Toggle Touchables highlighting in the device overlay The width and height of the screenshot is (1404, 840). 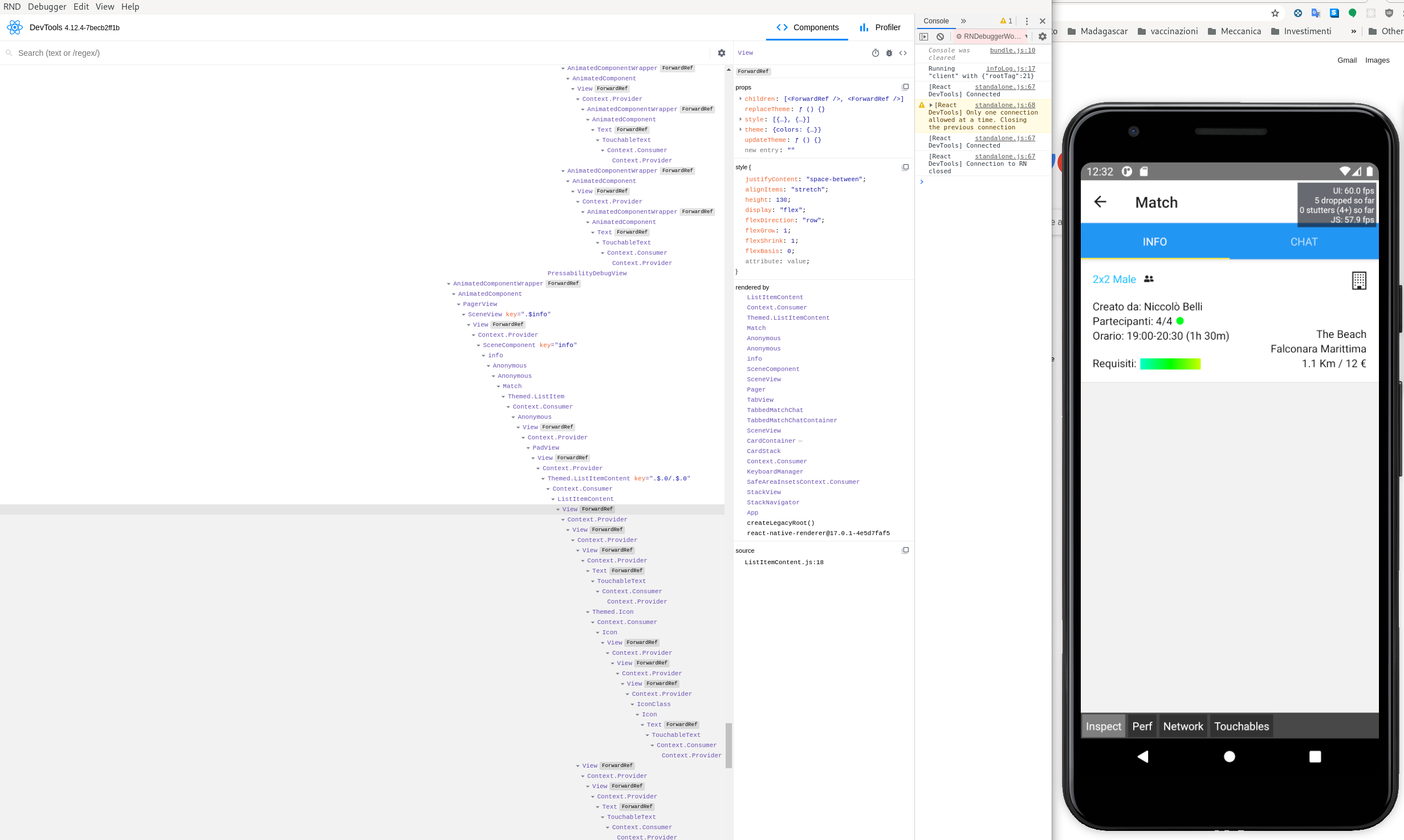1242,726
